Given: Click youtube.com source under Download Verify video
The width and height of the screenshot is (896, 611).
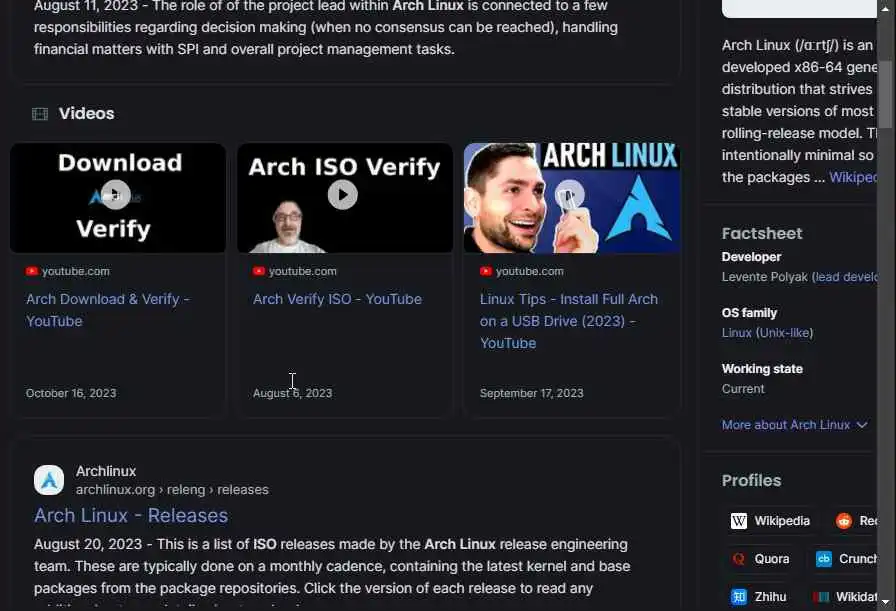Looking at the screenshot, I should click(x=75, y=271).
